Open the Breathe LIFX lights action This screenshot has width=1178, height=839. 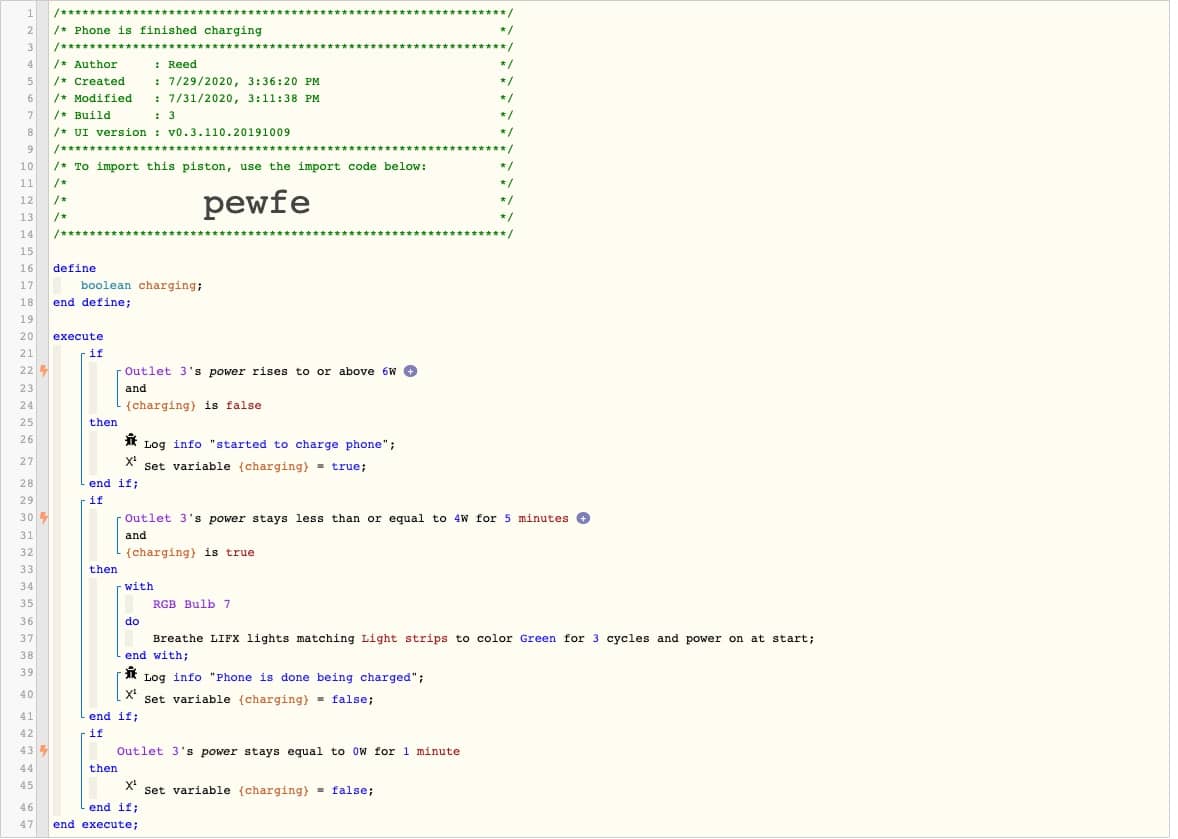coord(483,638)
